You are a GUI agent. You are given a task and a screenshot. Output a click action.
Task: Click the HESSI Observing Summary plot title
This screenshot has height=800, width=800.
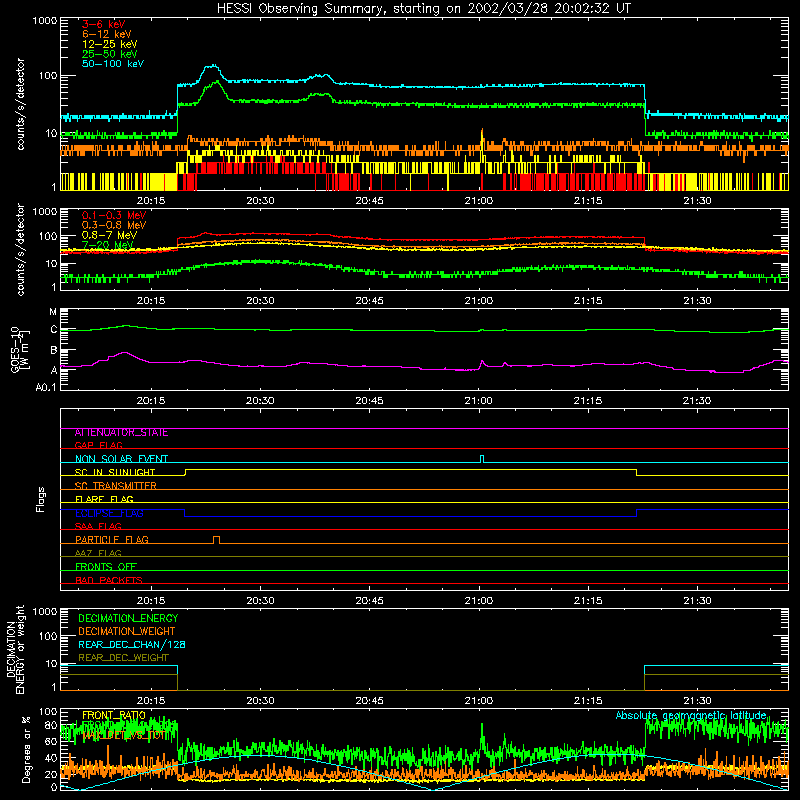[x=423, y=8]
